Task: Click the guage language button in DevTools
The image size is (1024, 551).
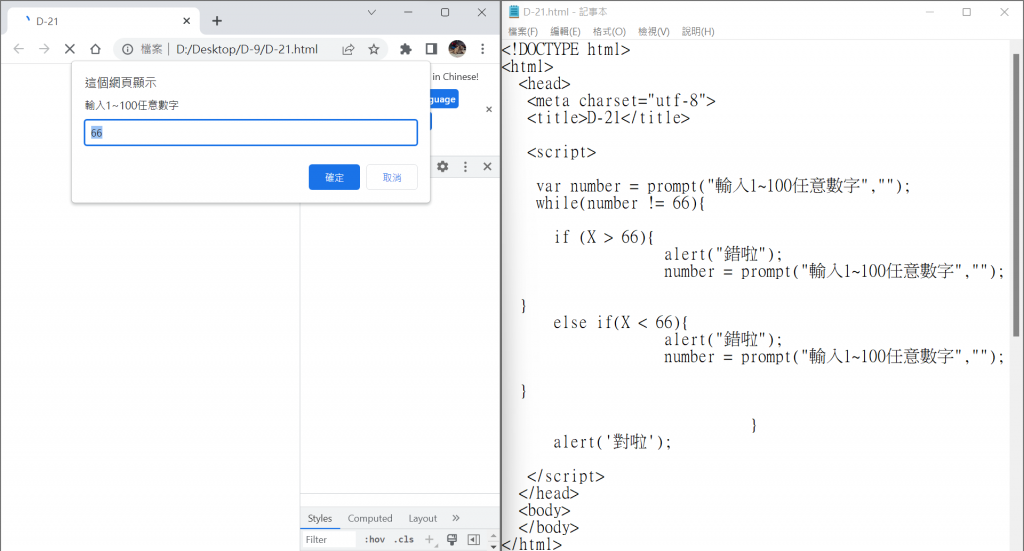Action: [x=444, y=99]
